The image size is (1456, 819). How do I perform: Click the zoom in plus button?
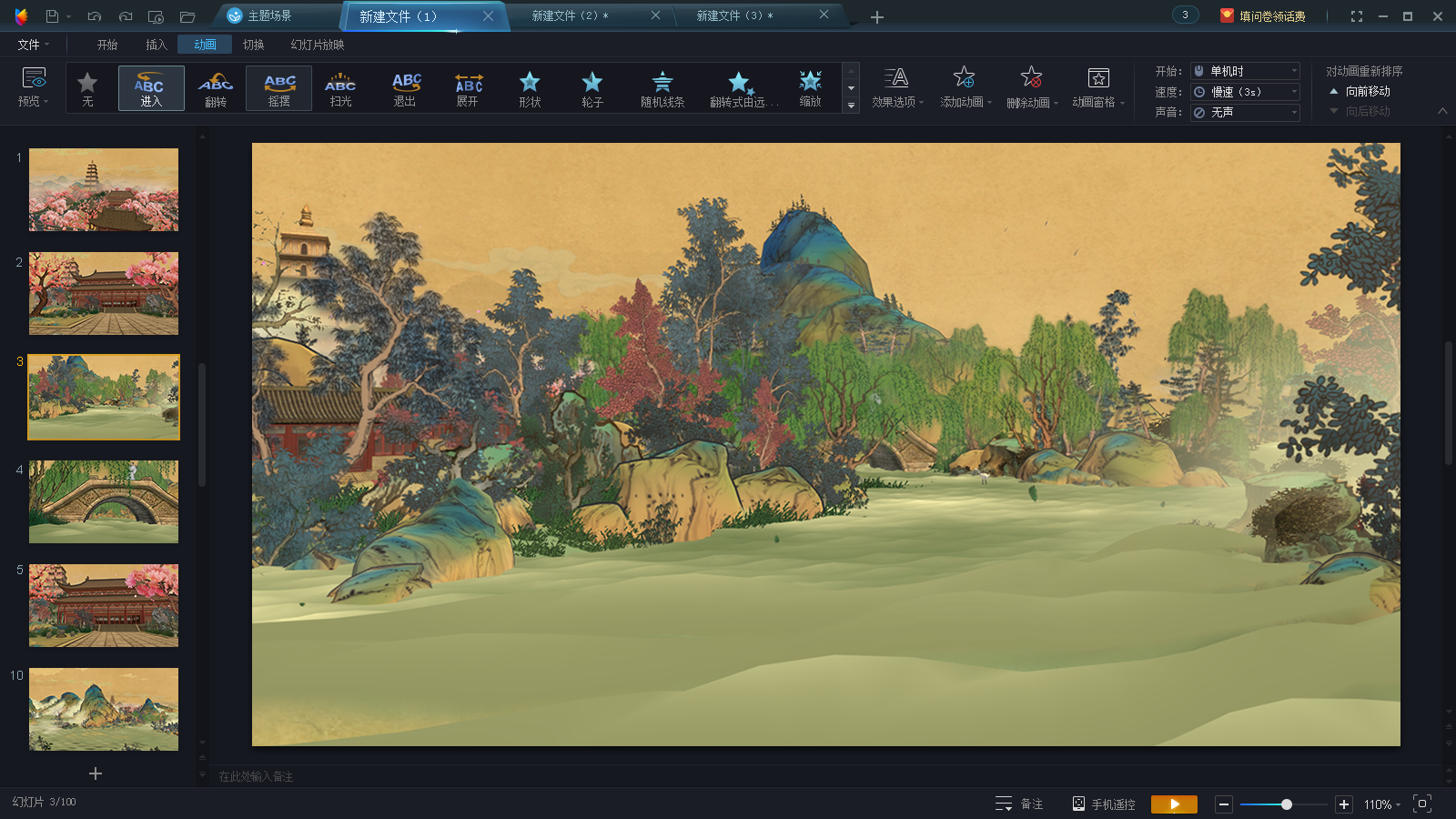1344,804
